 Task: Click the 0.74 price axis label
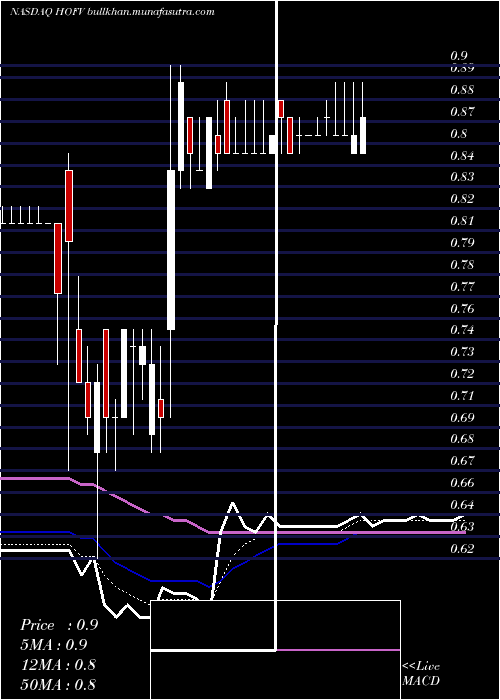(x=462, y=330)
